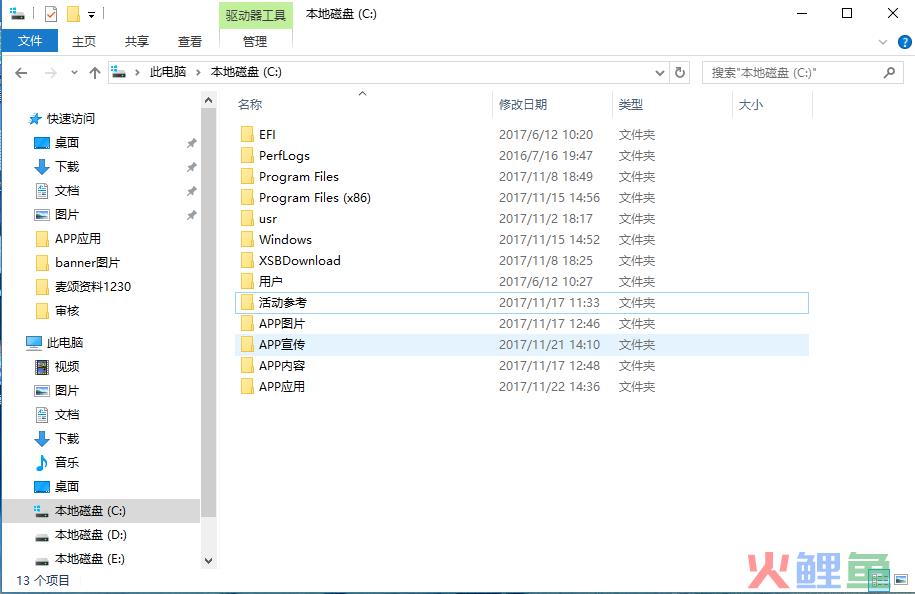Open 音乐 under 此电脑
915x594 pixels.
pos(67,462)
